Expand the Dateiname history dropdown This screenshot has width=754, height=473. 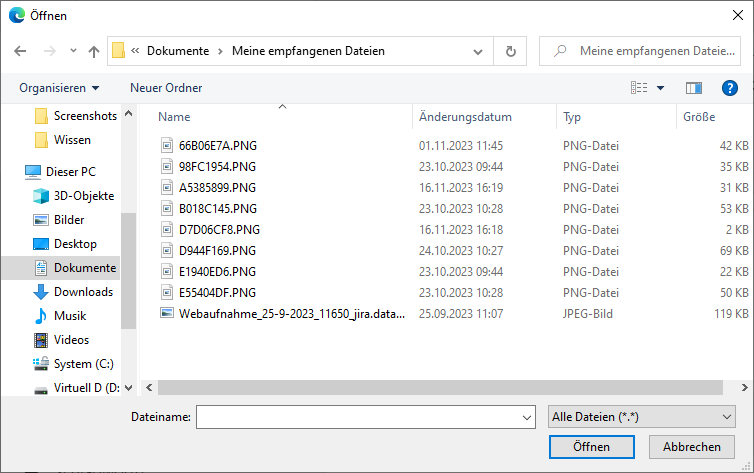[x=527, y=417]
